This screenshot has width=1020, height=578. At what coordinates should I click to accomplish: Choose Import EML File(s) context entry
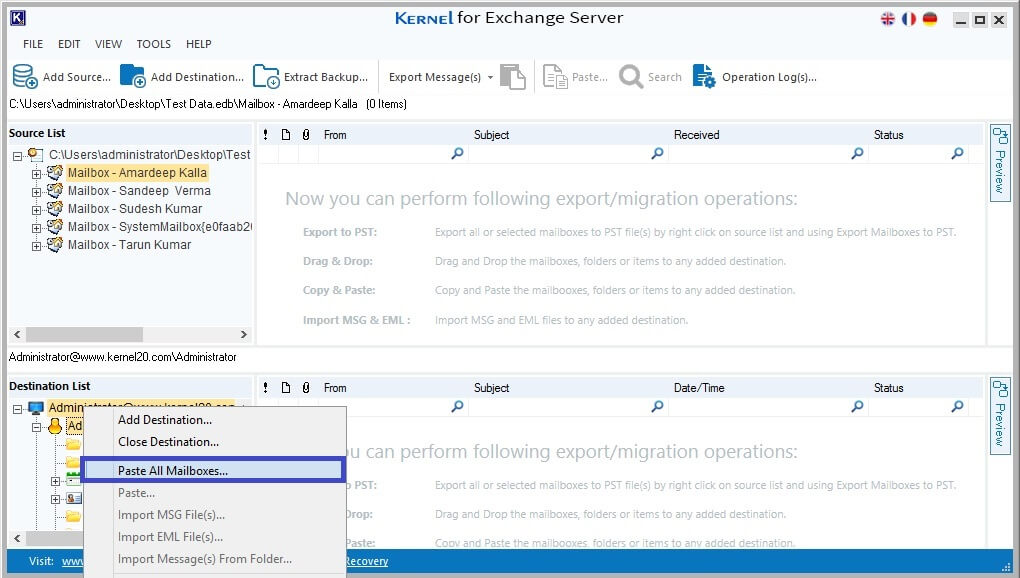click(215, 537)
